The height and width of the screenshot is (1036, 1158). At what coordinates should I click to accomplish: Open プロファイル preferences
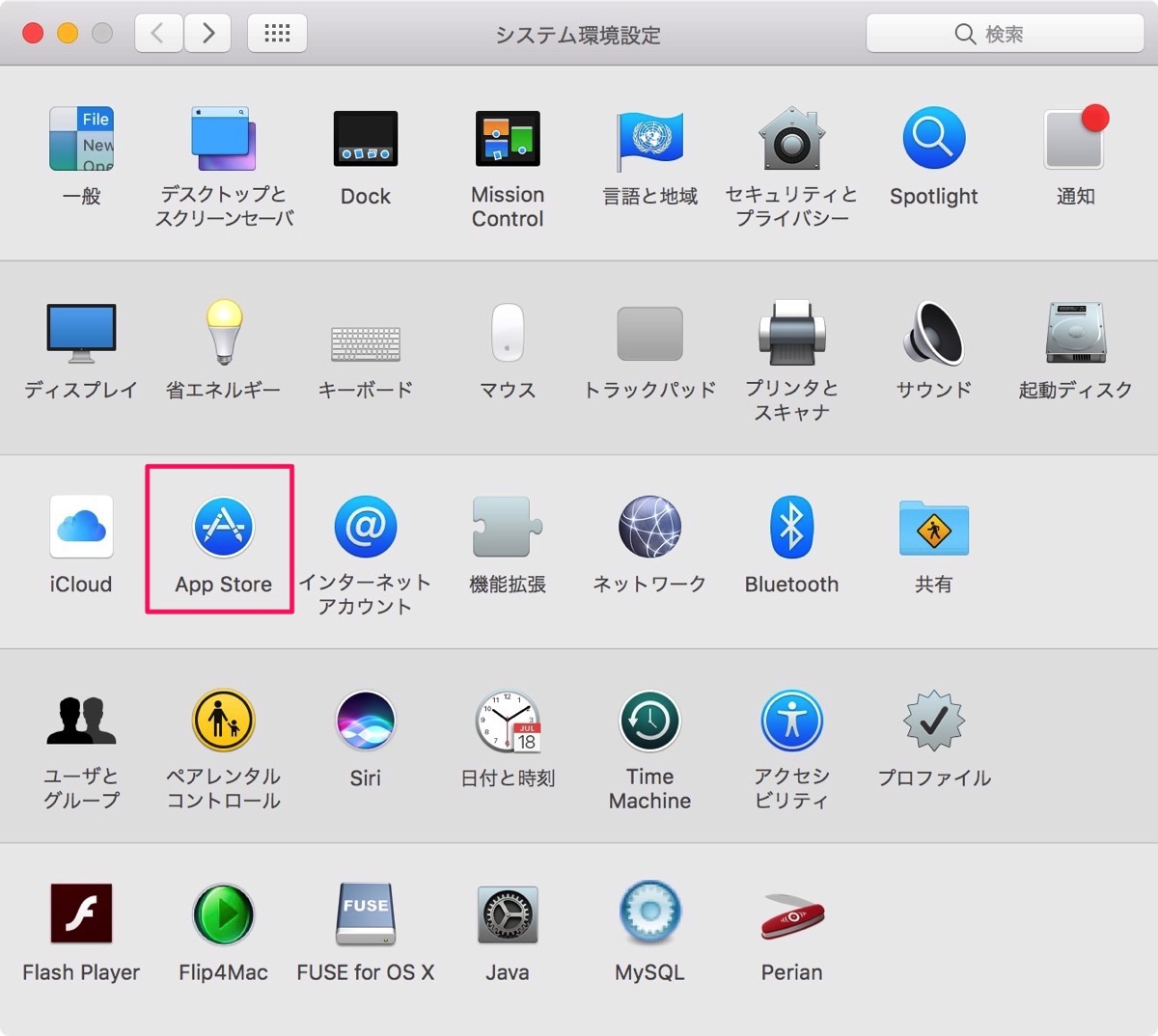933,721
